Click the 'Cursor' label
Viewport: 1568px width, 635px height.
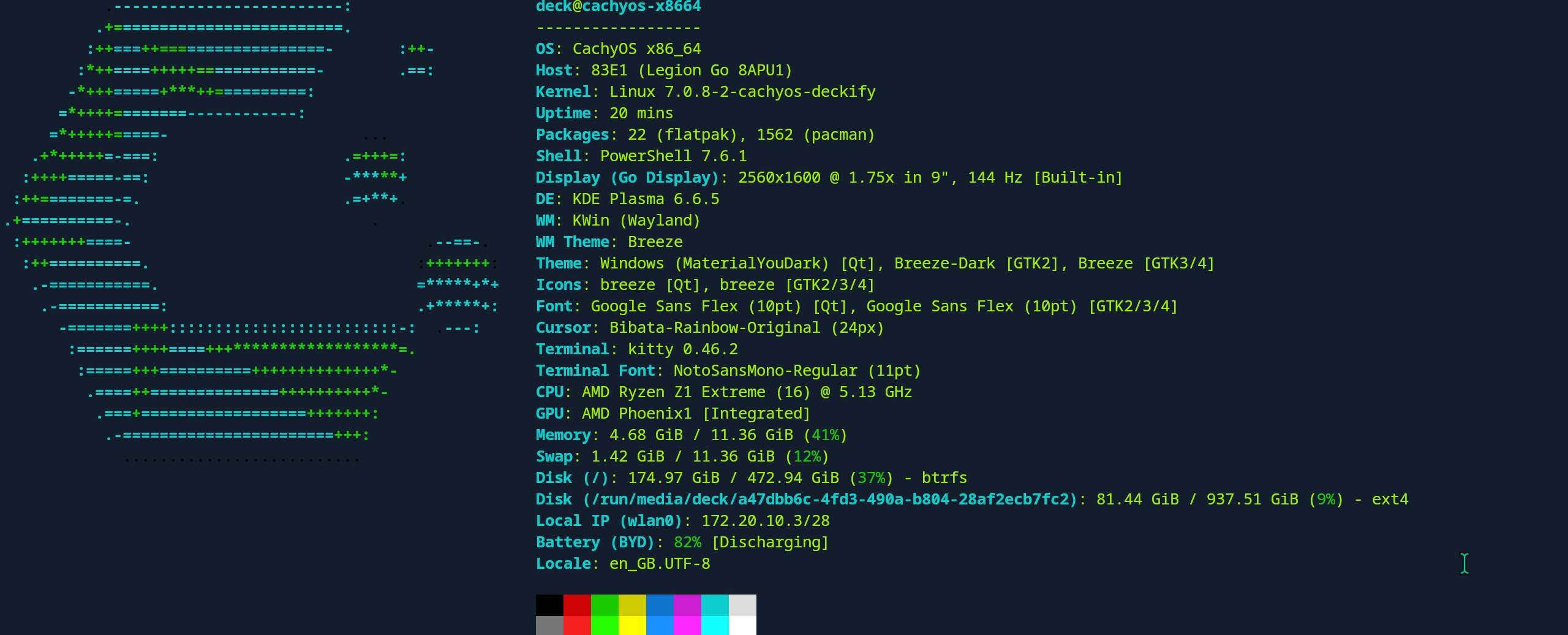[x=563, y=328]
